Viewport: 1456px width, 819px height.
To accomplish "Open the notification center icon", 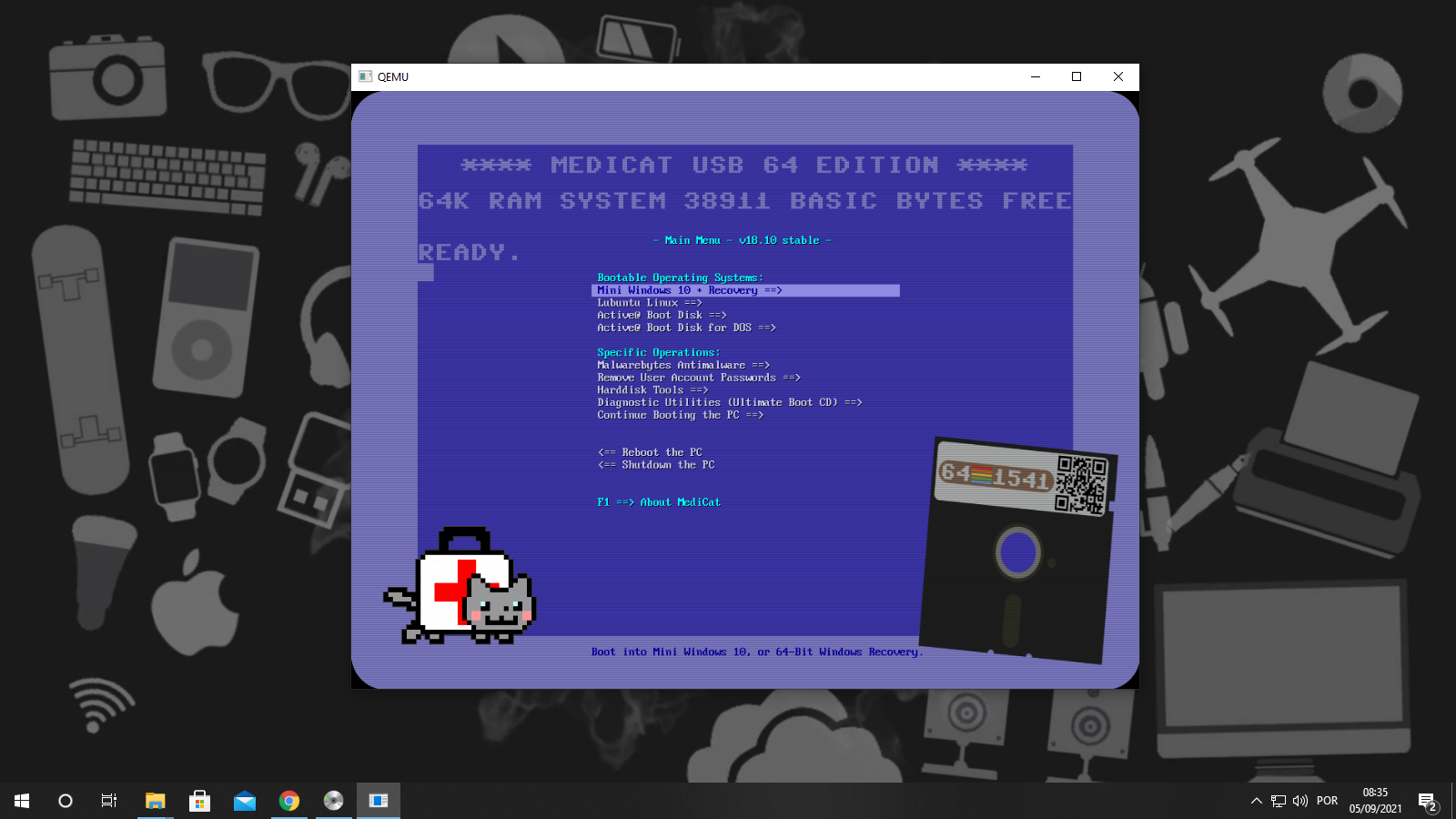I will point(1428,801).
